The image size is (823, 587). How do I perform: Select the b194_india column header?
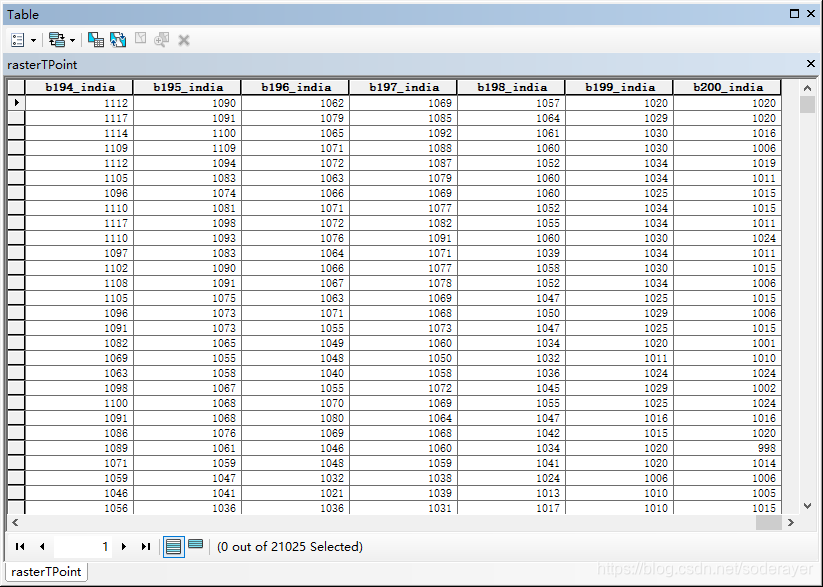click(79, 87)
